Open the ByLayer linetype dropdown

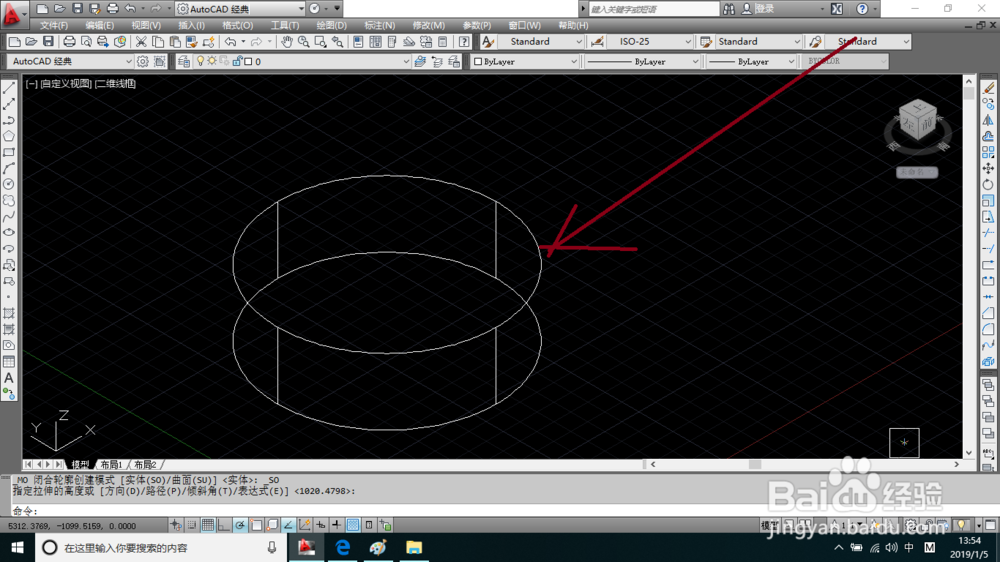[642, 61]
